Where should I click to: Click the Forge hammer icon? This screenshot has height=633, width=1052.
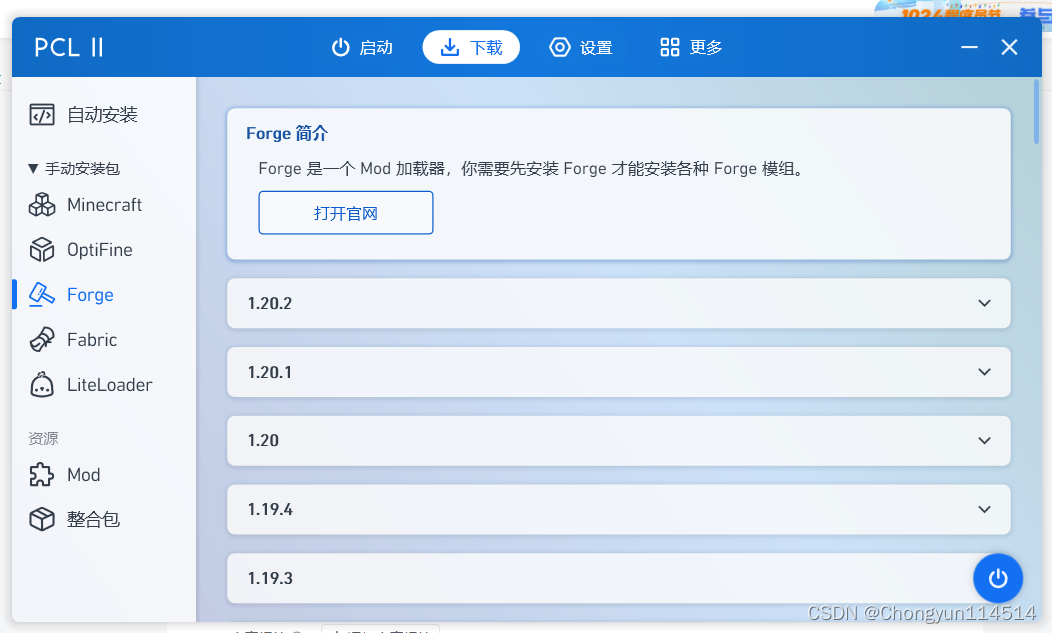[x=42, y=295]
